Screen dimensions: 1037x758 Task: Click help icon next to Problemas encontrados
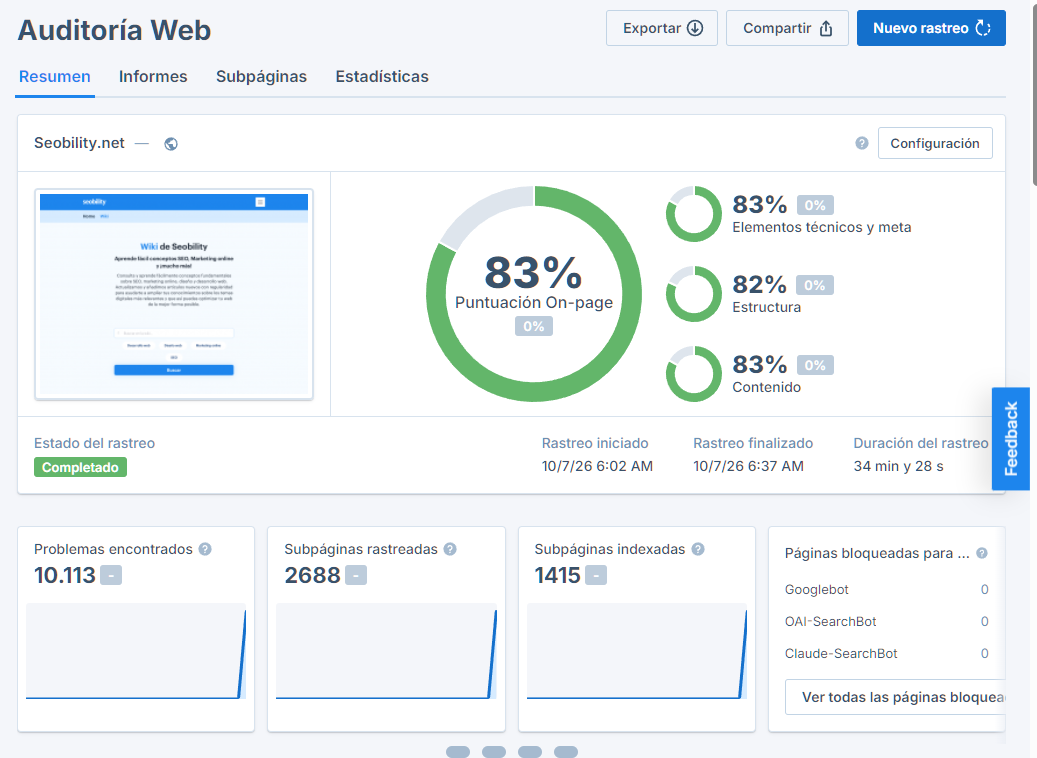pos(205,549)
